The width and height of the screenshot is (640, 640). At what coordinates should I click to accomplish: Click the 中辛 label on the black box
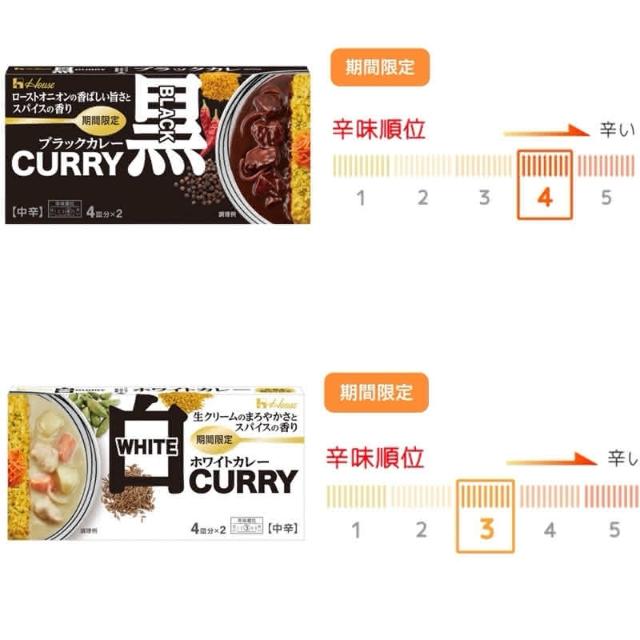pos(27,212)
